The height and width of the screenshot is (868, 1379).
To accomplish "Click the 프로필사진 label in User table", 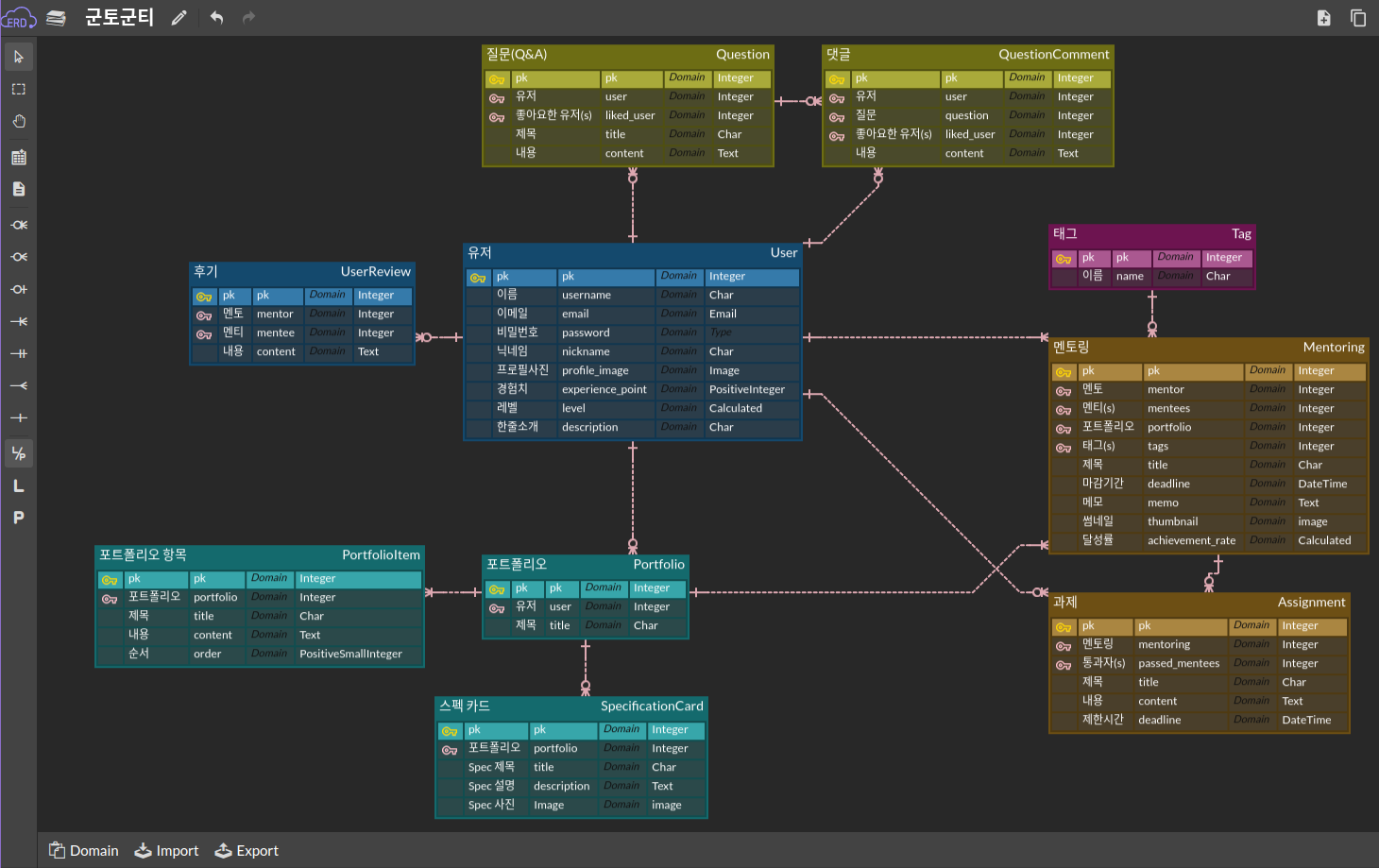I will click(523, 371).
